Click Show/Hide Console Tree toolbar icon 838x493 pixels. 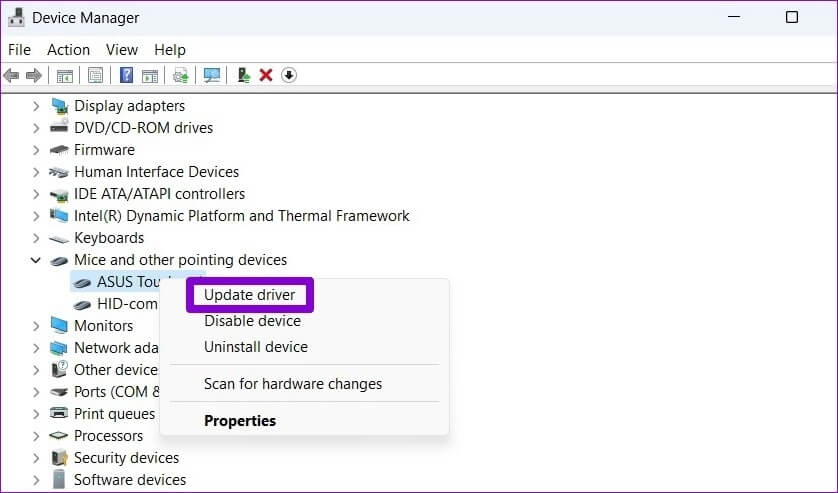[x=65, y=75]
